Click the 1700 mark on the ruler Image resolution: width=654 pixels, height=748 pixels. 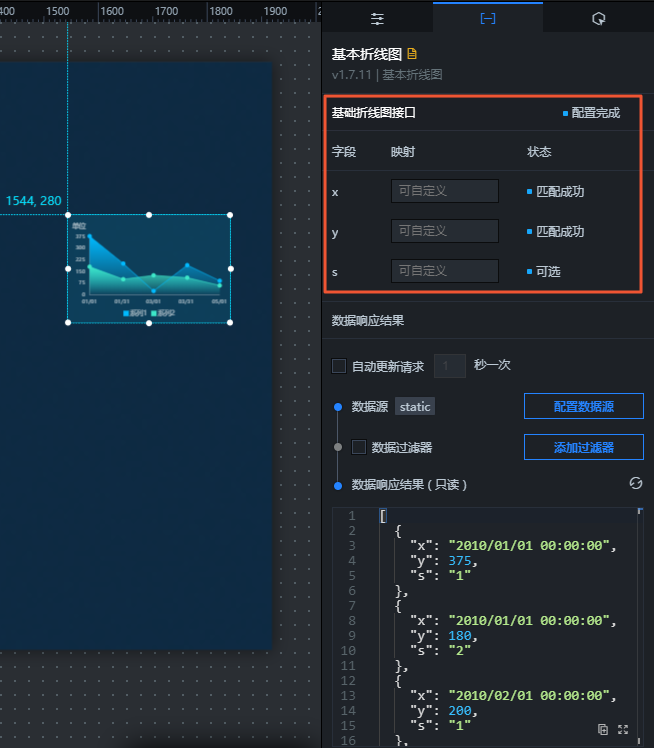[166, 11]
